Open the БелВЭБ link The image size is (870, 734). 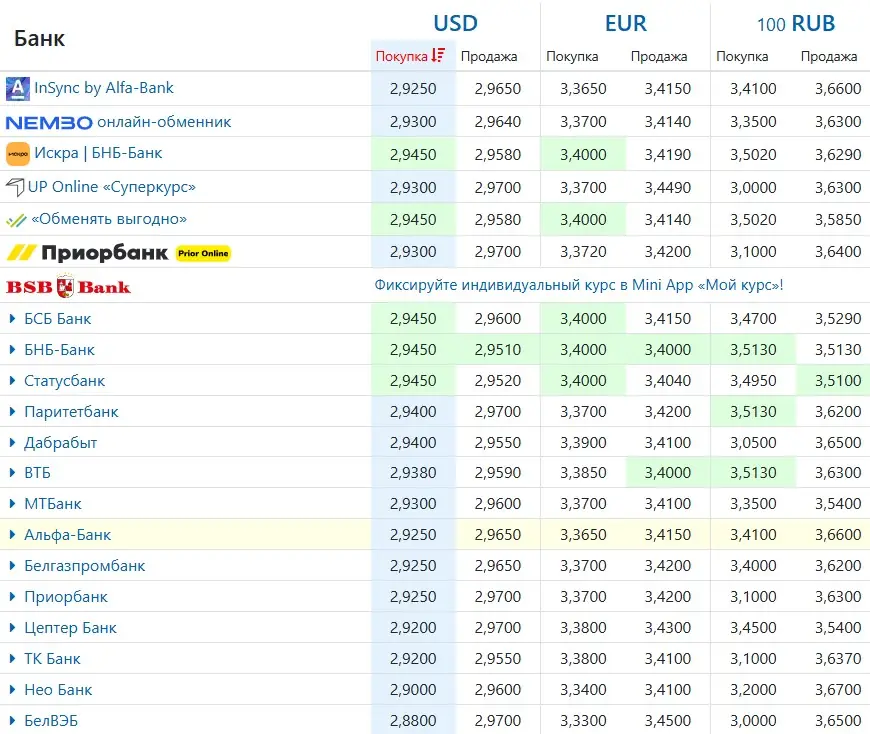51,722
